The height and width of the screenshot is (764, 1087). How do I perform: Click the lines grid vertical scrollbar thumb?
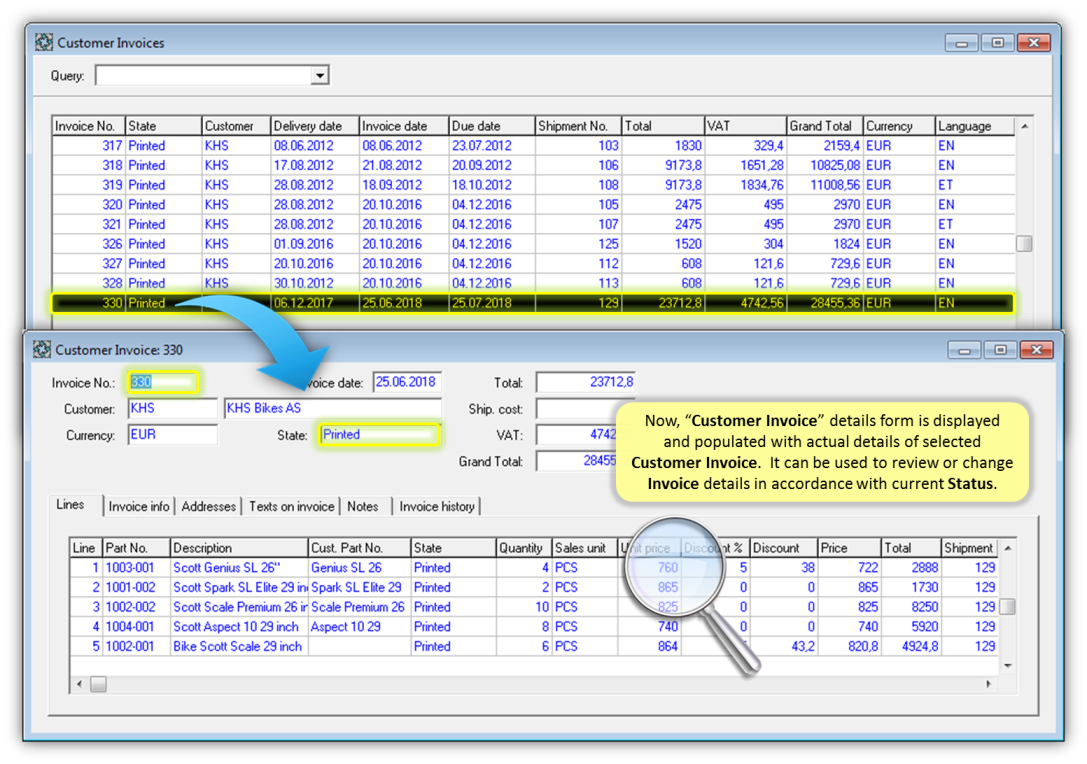(x=1008, y=607)
